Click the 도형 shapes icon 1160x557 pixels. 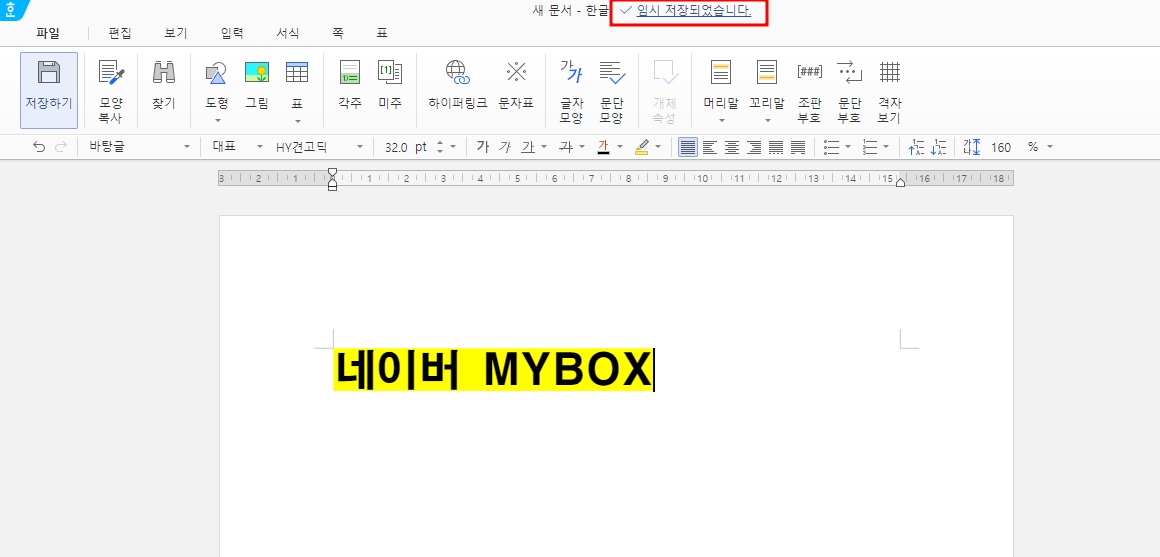pos(216,72)
